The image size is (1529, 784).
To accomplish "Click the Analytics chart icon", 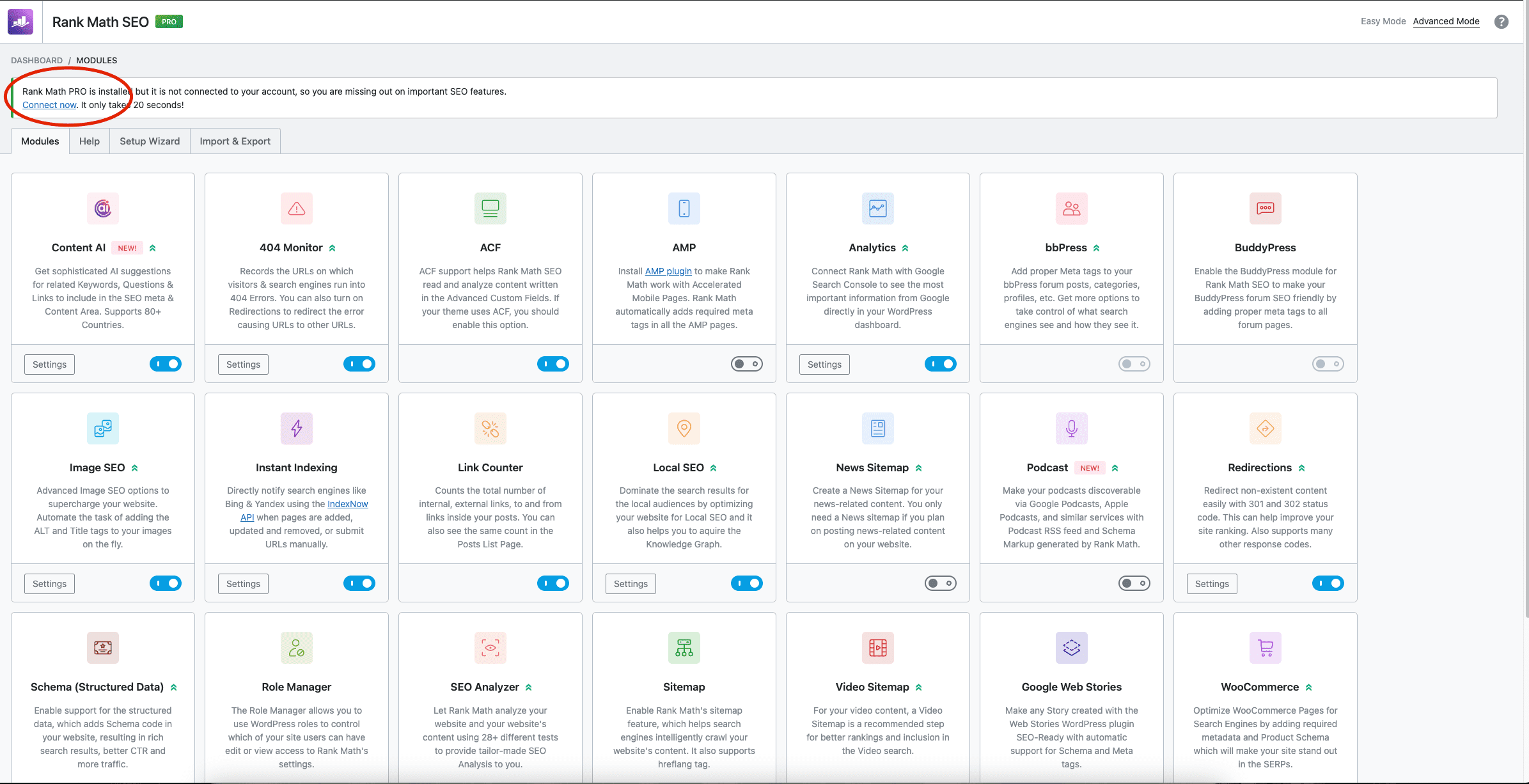I will pyautogui.click(x=877, y=208).
